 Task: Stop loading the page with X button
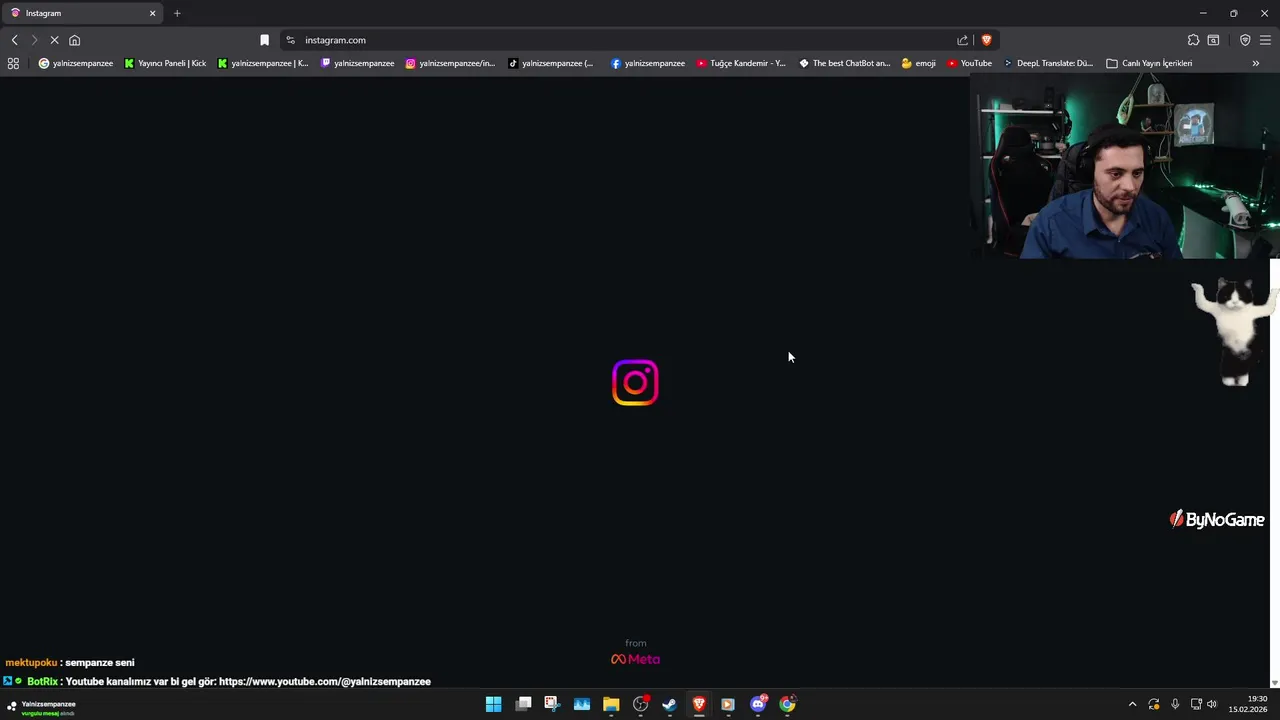point(54,40)
